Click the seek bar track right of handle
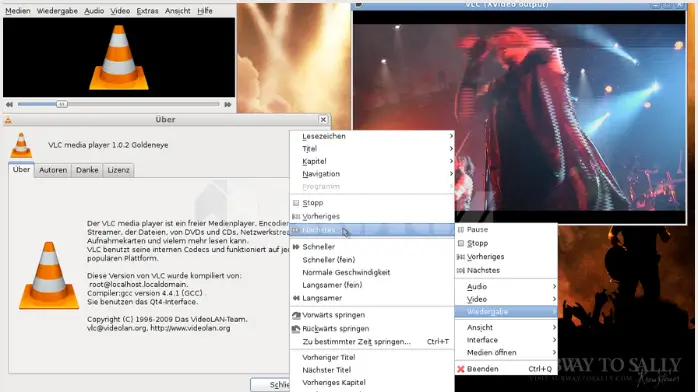This screenshot has width=698, height=392. (x=143, y=104)
